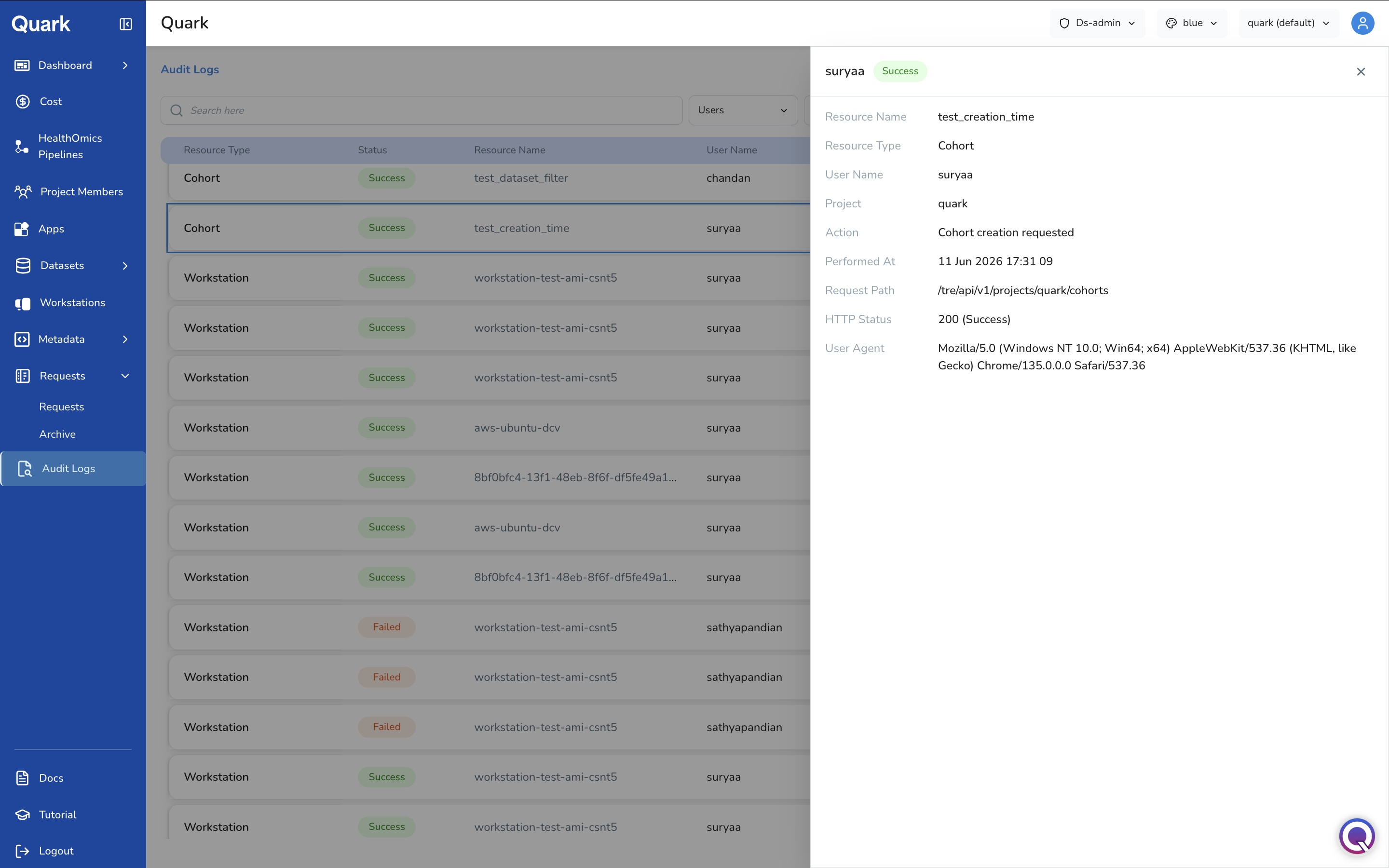Screen dimensions: 1389x868
Task: Close the suryaa details panel
Action: point(1361,72)
